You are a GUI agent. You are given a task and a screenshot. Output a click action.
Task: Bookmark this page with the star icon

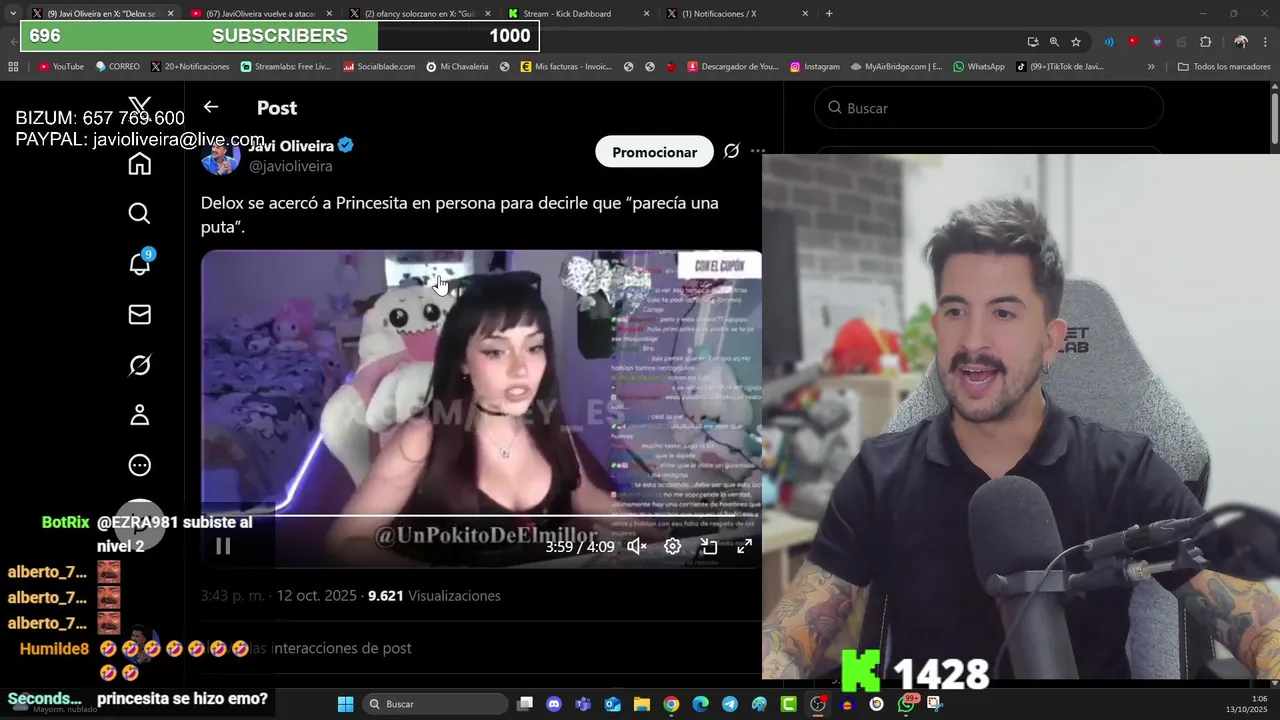tap(1076, 42)
